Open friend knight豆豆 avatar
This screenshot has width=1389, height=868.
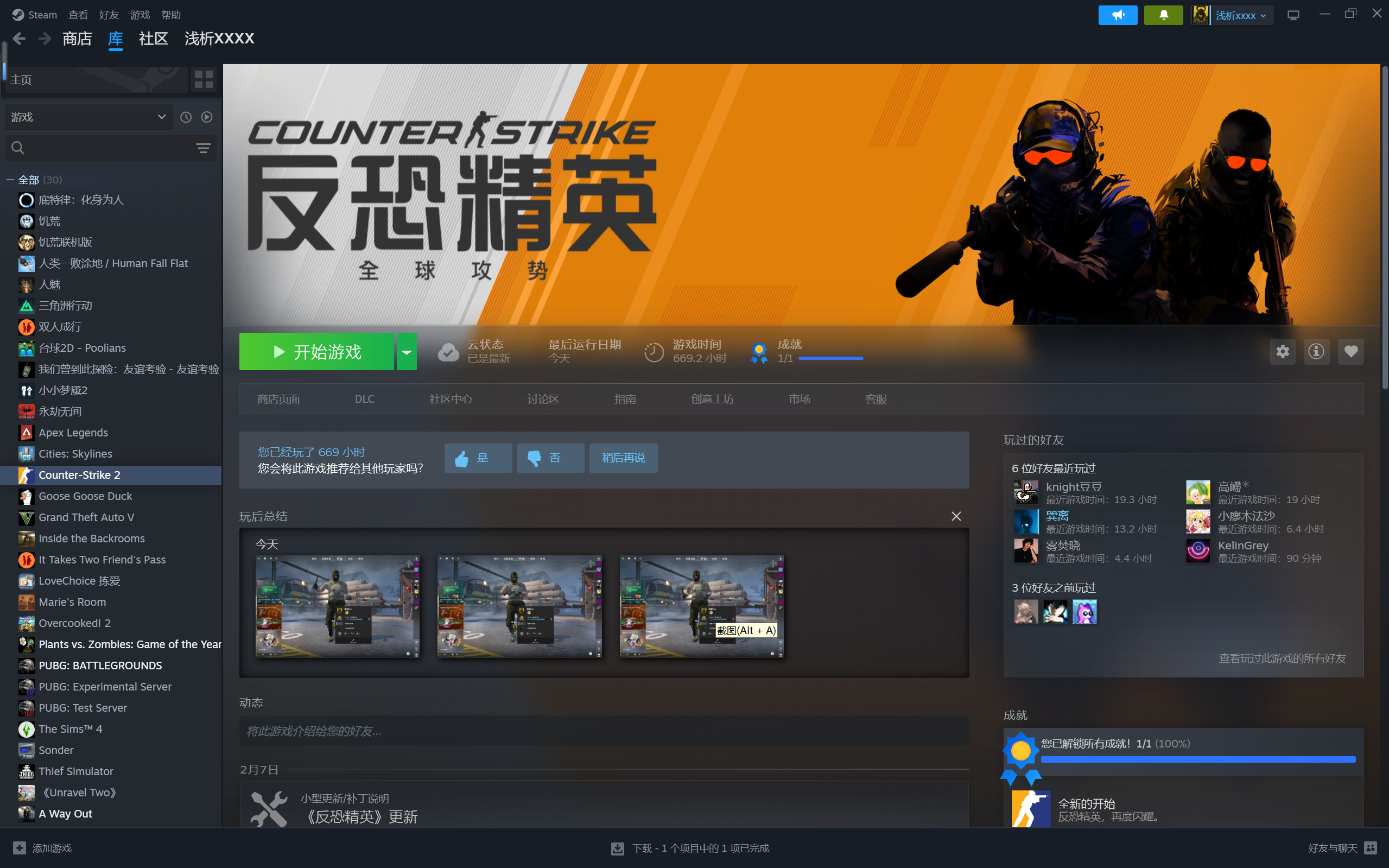pyautogui.click(x=1026, y=492)
